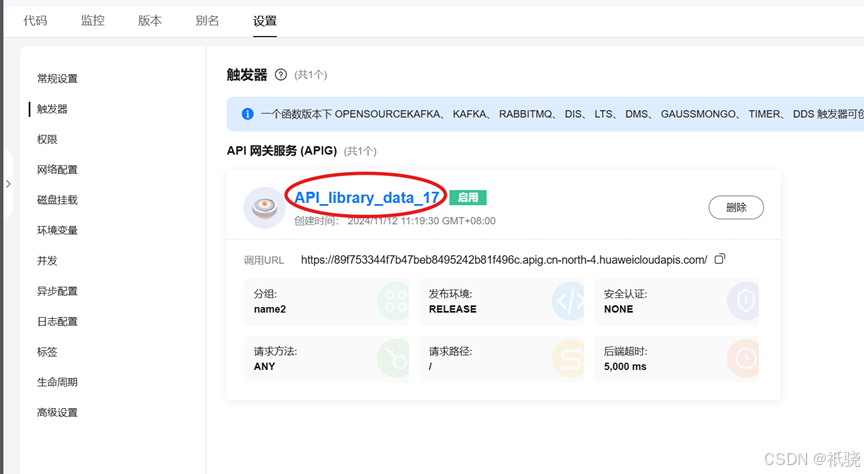Open 权限 settings
The height and width of the screenshot is (474, 864).
click(x=47, y=139)
